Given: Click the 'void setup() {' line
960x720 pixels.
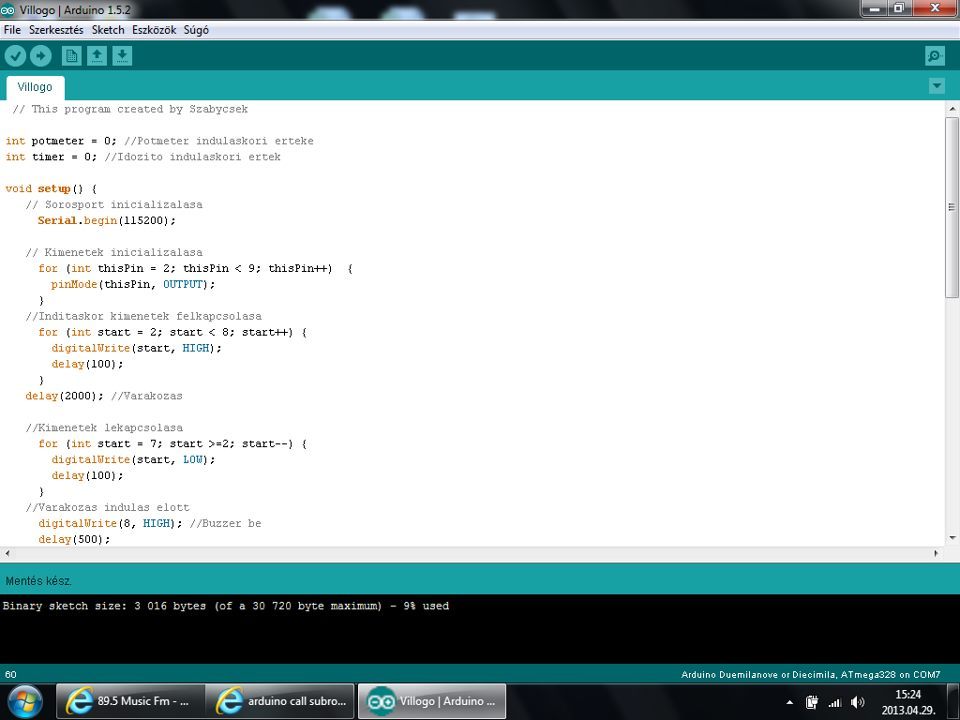Looking at the screenshot, I should pyautogui.click(x=51, y=189).
